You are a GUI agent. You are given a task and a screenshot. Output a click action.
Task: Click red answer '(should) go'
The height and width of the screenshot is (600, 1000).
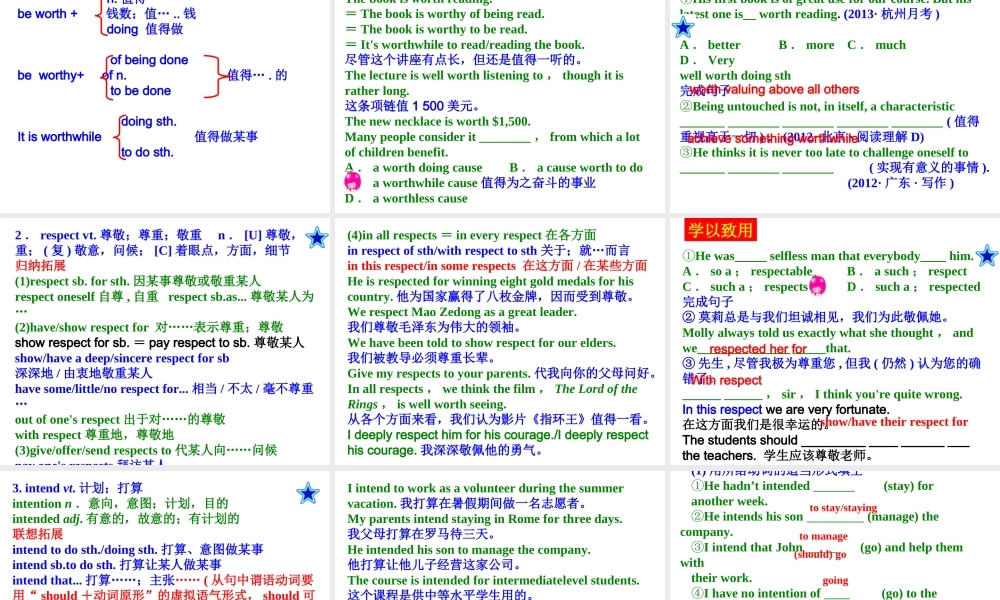[x=820, y=554]
